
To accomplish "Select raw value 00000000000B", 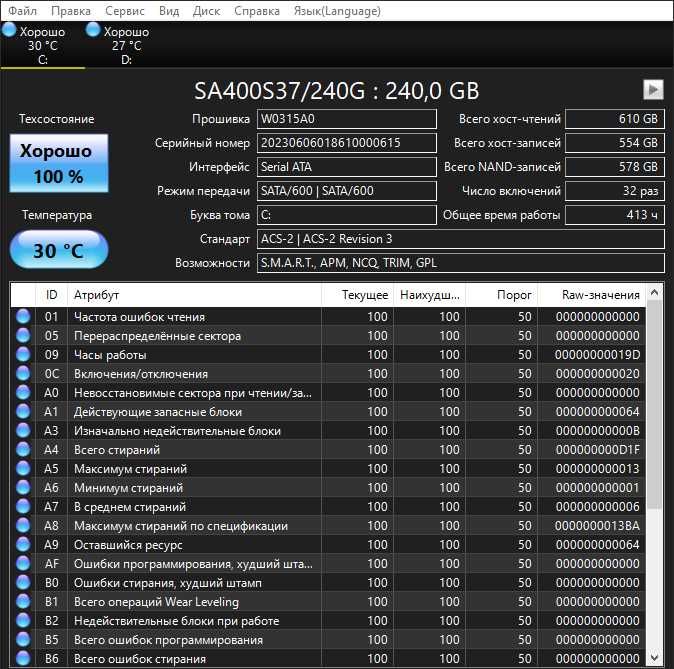I will click(x=597, y=431).
